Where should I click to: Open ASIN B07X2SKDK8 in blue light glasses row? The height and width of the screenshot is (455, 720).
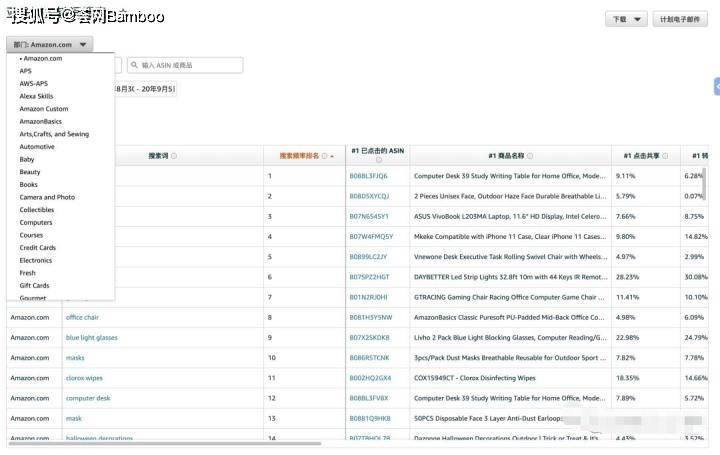pos(369,337)
